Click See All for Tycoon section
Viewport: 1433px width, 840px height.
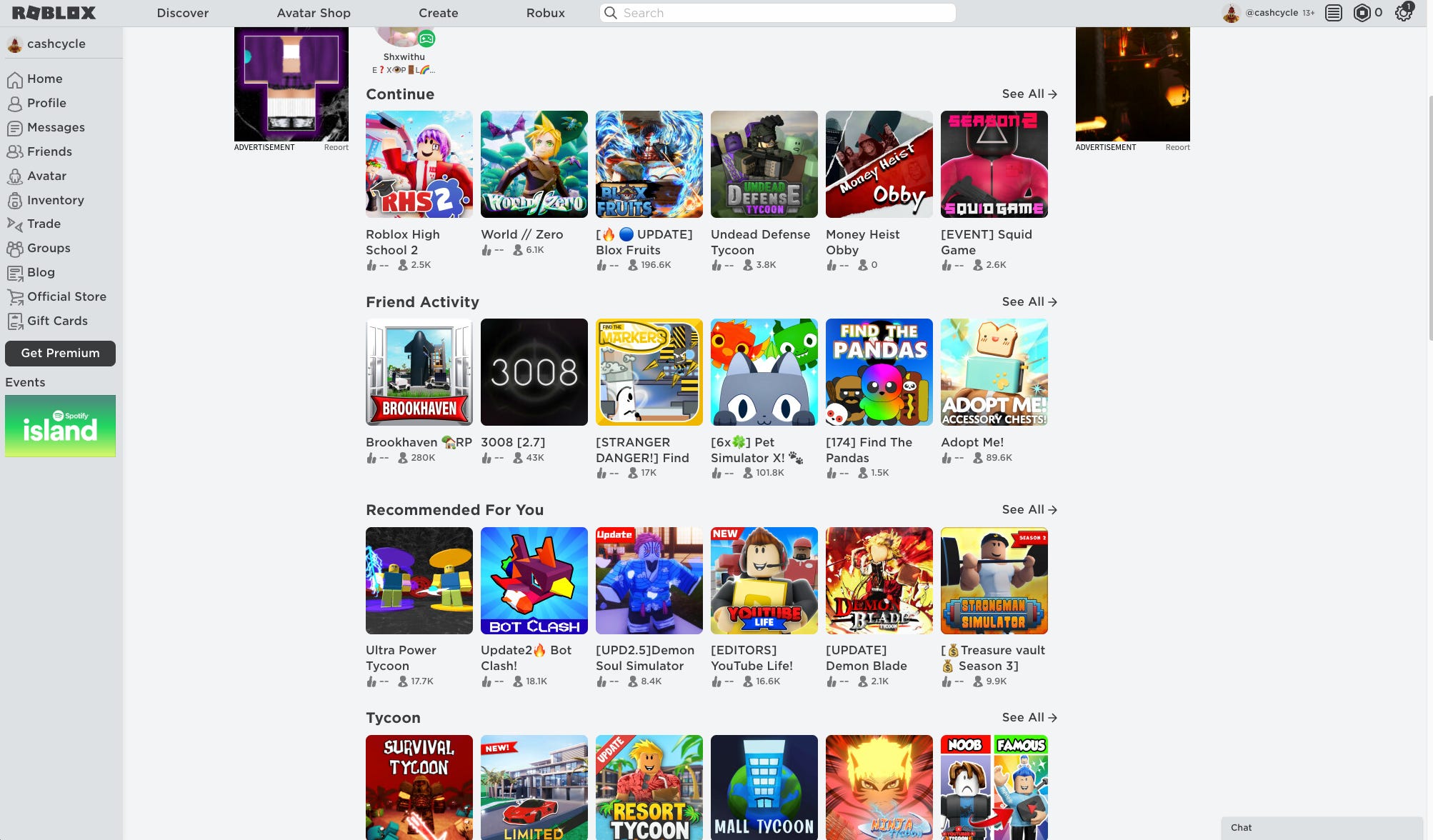(x=1029, y=718)
